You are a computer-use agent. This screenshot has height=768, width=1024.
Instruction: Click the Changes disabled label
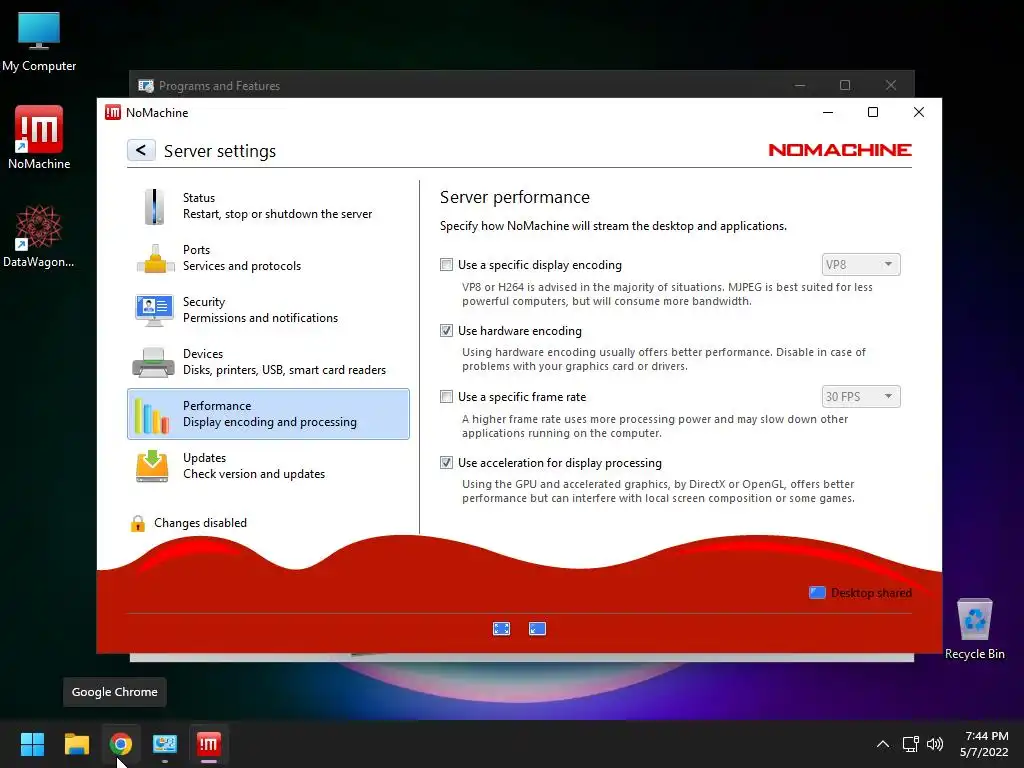point(200,523)
